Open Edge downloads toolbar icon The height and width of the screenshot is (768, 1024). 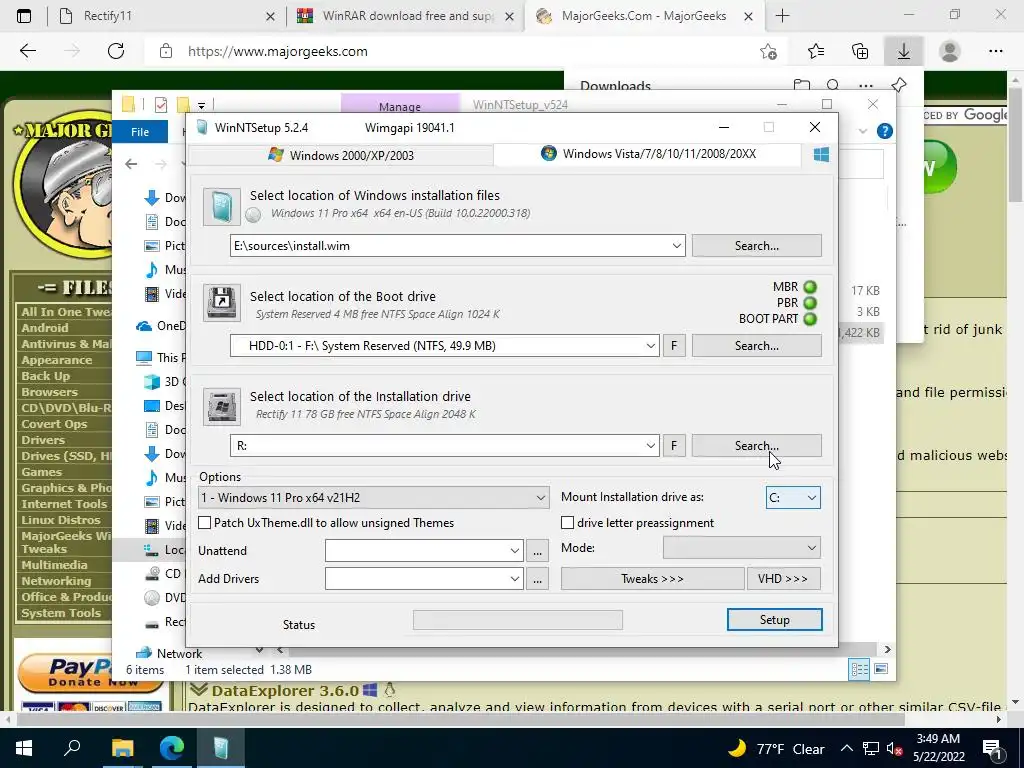pos(903,51)
